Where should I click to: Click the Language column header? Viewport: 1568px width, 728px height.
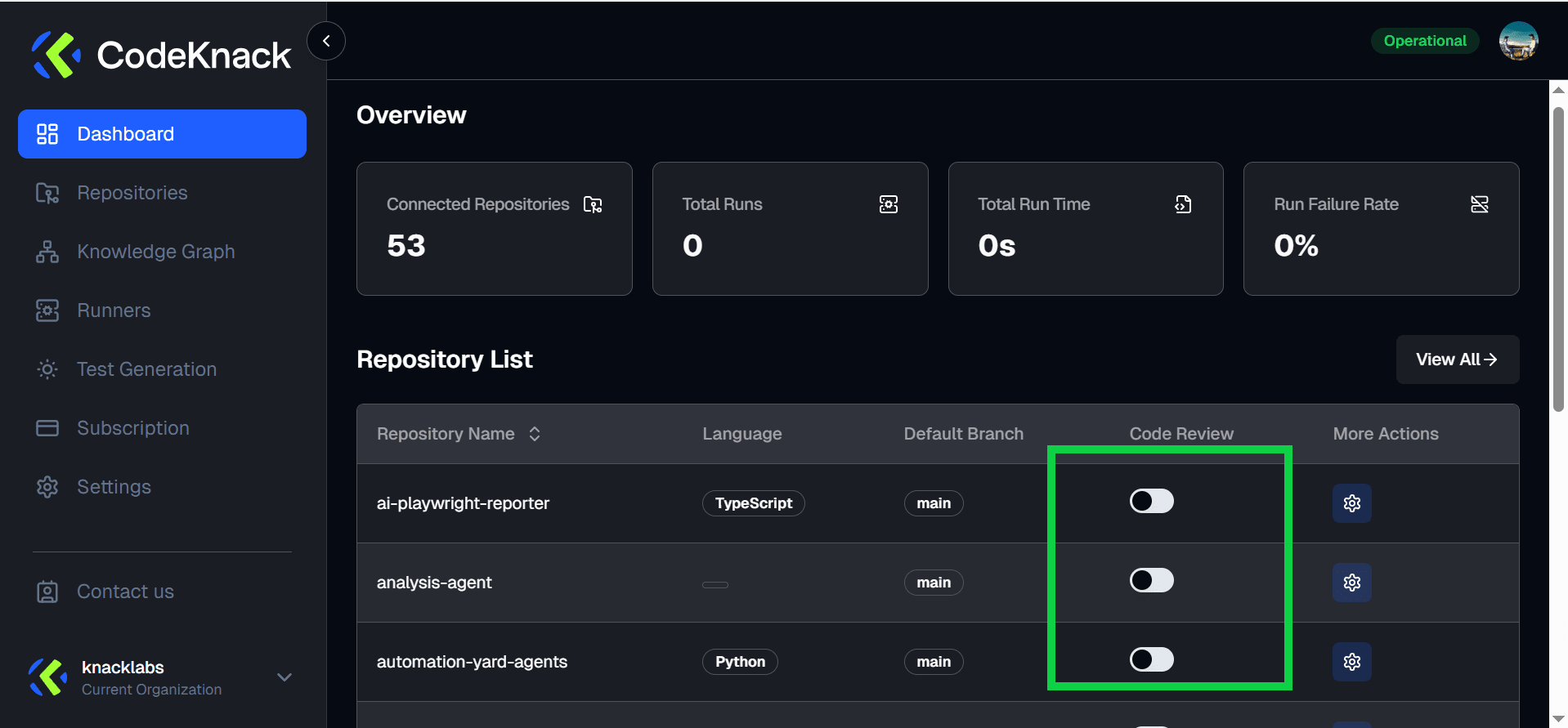[742, 434]
